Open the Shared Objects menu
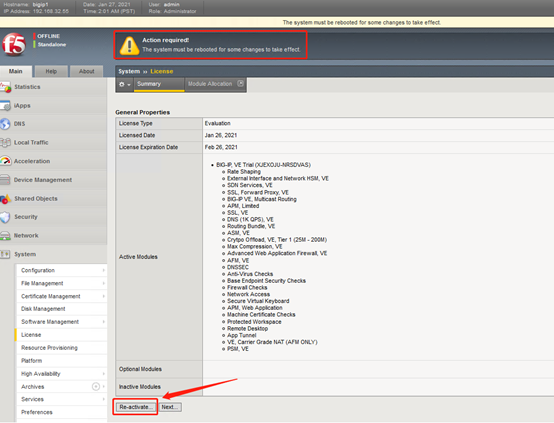This screenshot has height=423, width=554. tap(53, 199)
